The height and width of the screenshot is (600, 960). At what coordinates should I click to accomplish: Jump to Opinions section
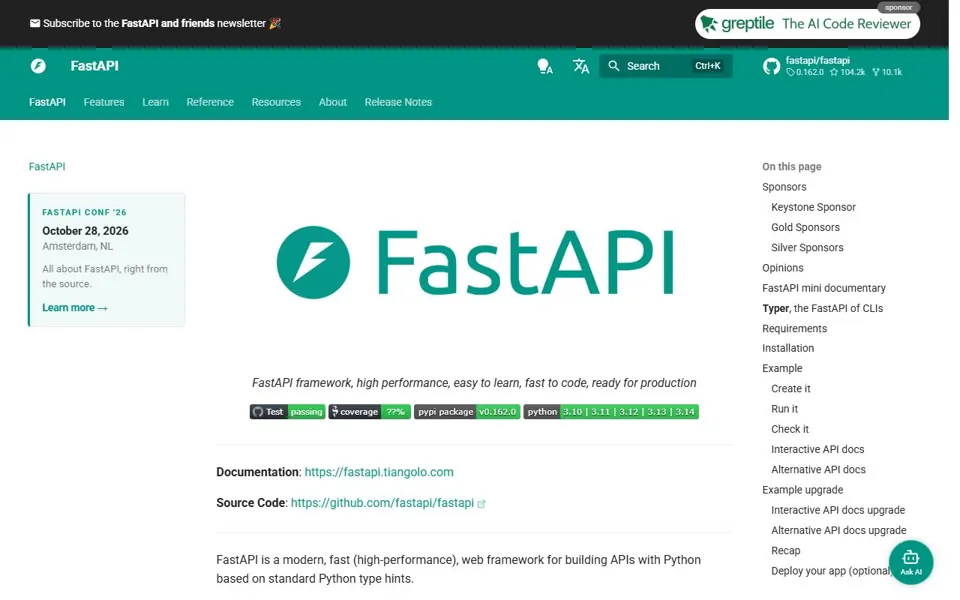[782, 268]
